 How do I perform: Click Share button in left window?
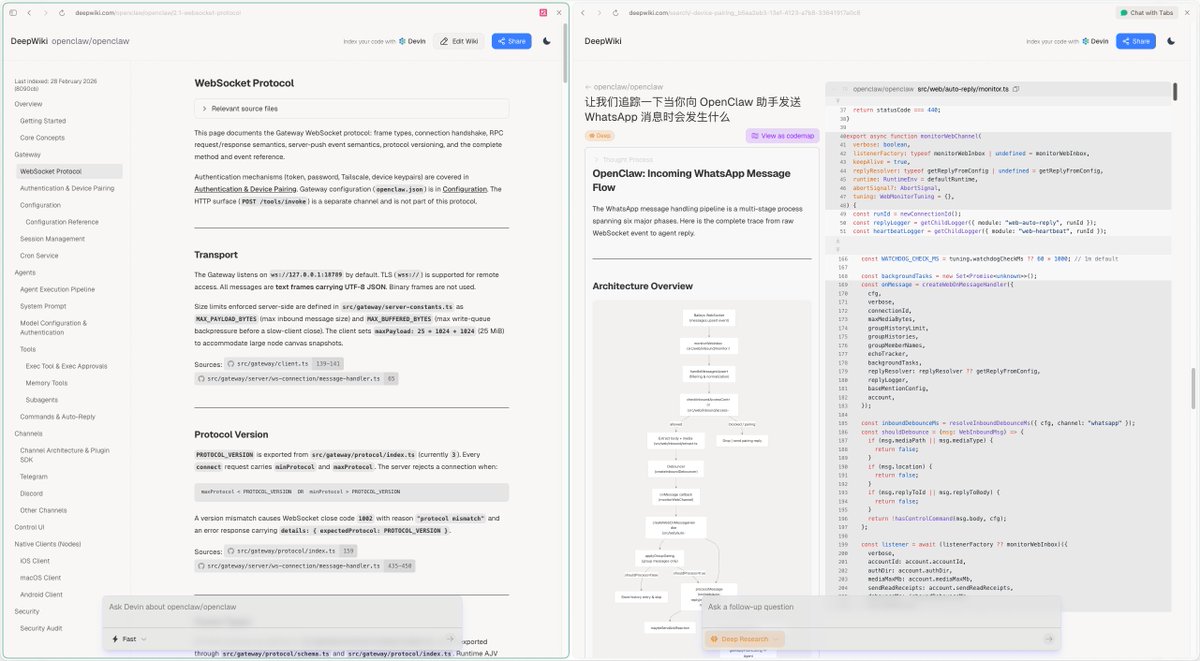point(511,41)
